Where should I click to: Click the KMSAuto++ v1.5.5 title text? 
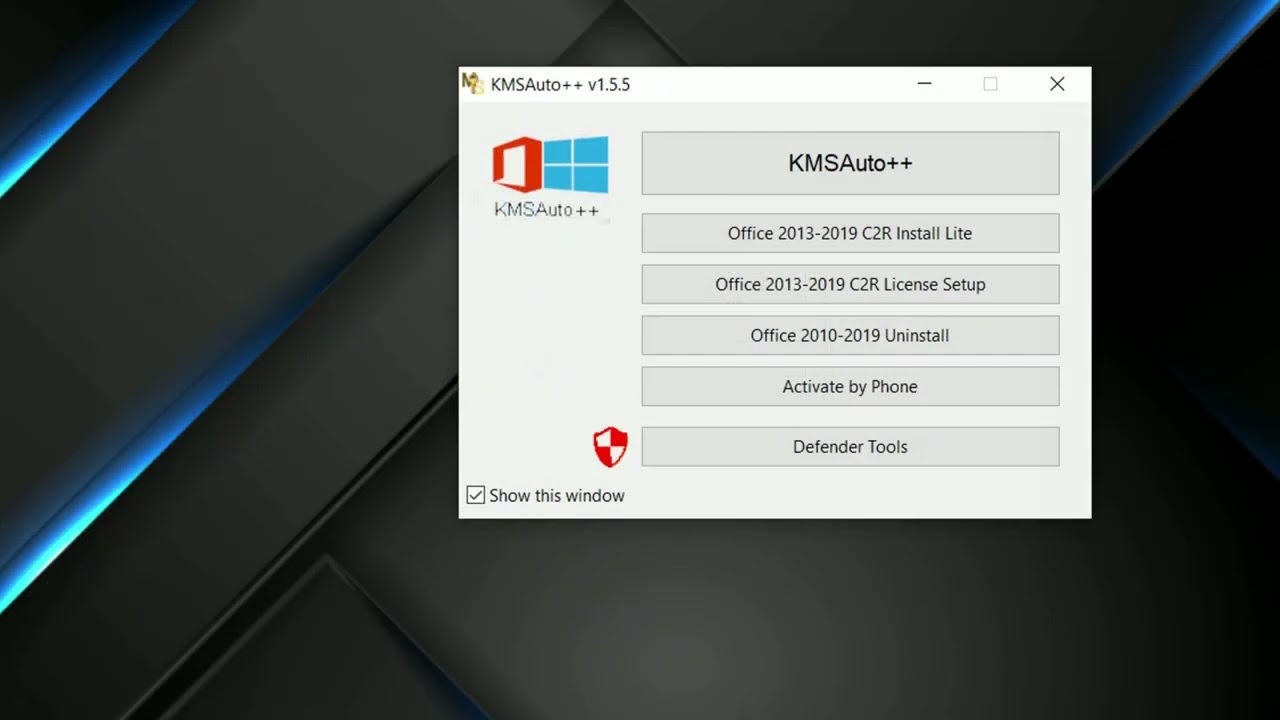[560, 85]
